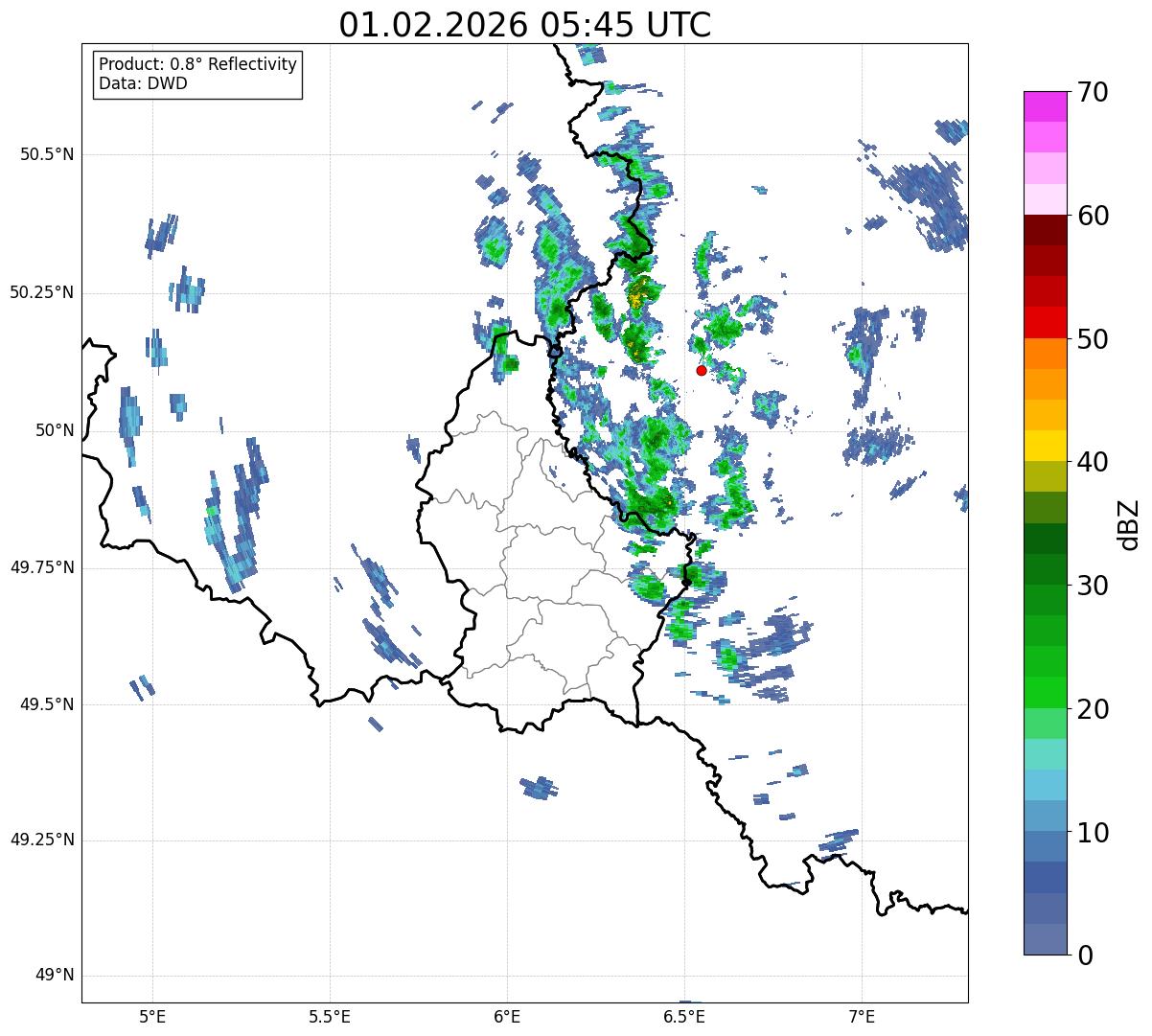This screenshot has height=1036, width=1152.
Task: Click the title '01.02.2026 05:45 UTC'
Action: click(525, 25)
